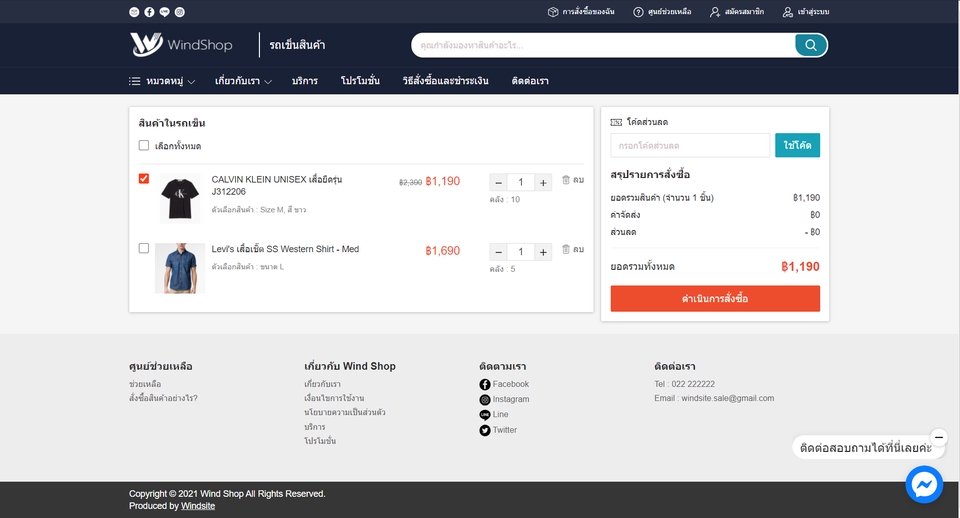The width and height of the screenshot is (960, 518).
Task: Open the Line icon in the top bar
Action: 165,12
